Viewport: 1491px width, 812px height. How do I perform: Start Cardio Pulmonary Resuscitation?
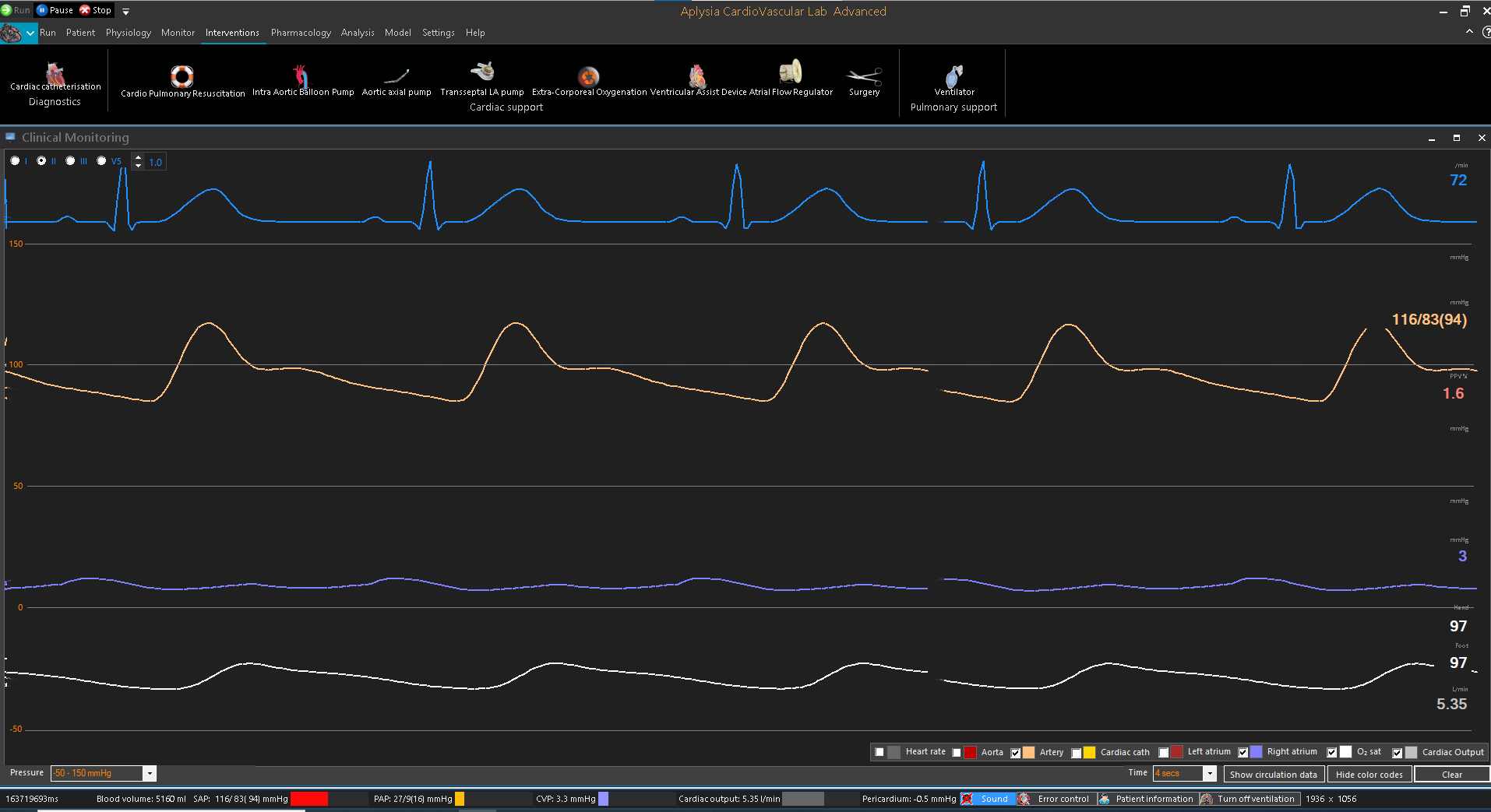pos(182,78)
